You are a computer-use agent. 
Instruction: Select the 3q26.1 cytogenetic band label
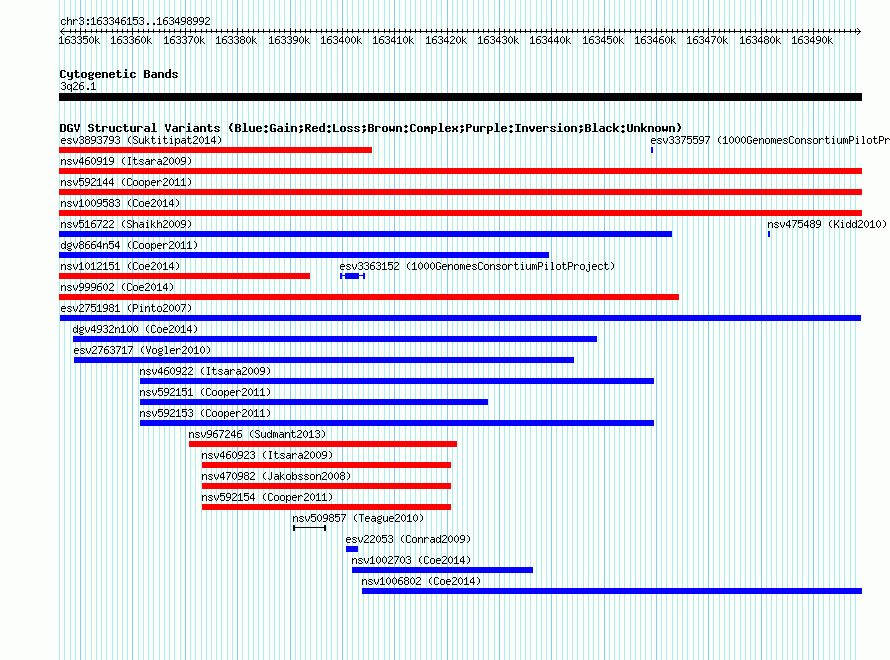tap(78, 86)
